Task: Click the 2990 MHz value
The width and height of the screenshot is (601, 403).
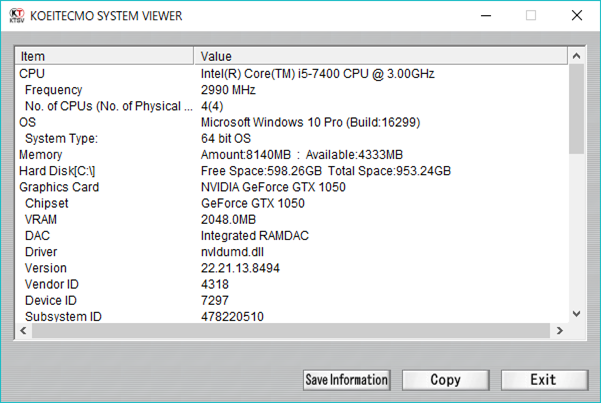Action: (228, 90)
